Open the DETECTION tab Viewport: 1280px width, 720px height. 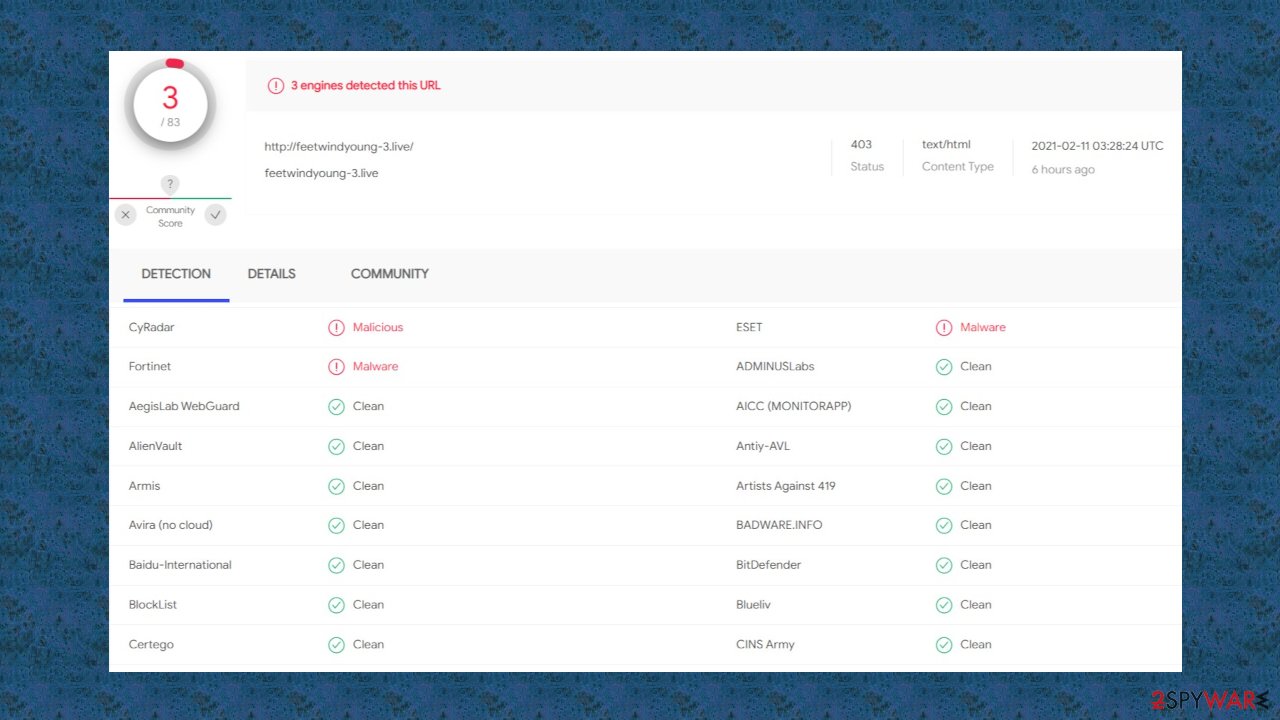(x=176, y=274)
